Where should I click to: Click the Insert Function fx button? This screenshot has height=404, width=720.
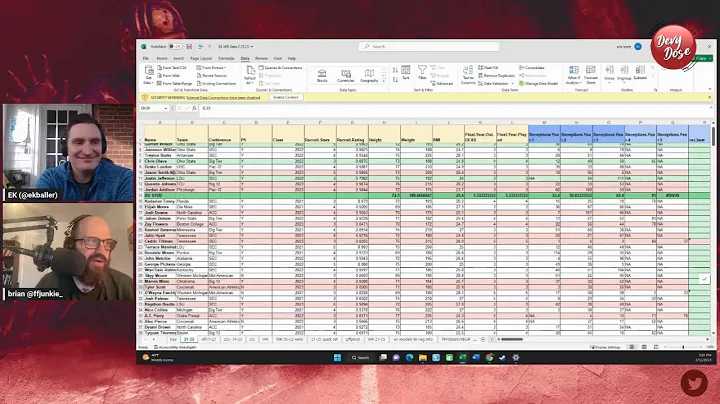pos(194,108)
